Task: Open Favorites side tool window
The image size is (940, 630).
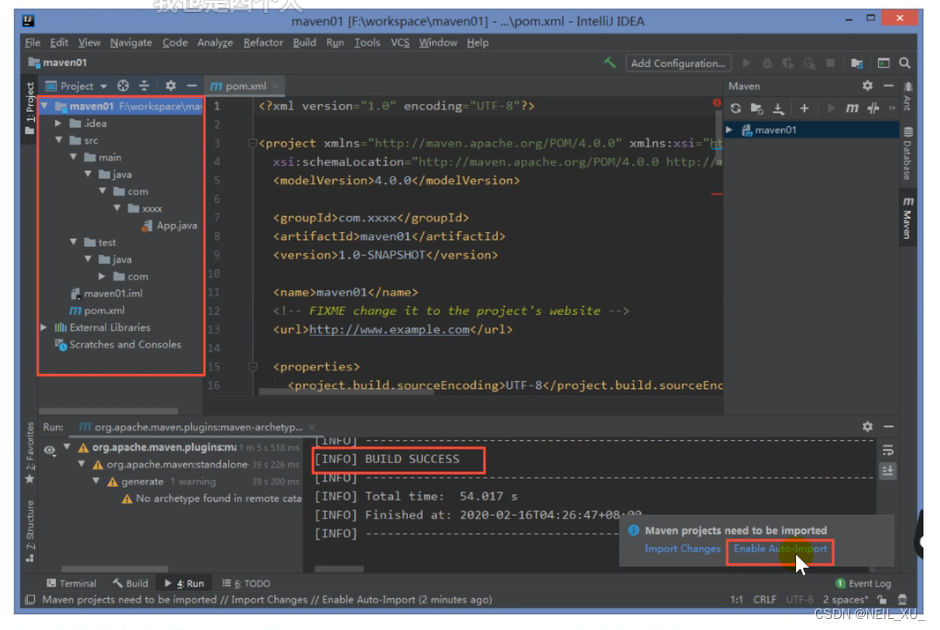Action: [30, 454]
